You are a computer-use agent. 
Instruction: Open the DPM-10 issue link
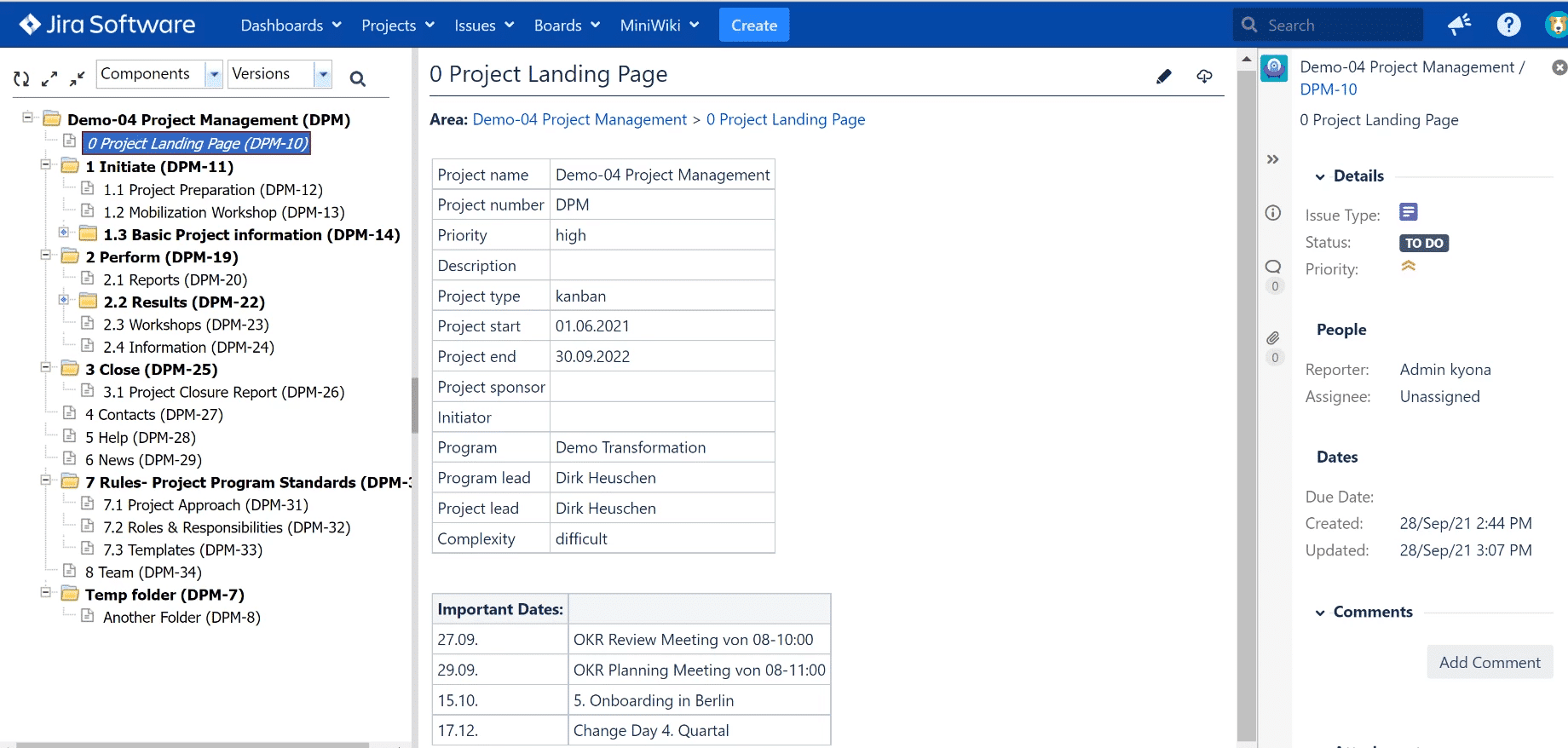pyautogui.click(x=1328, y=89)
